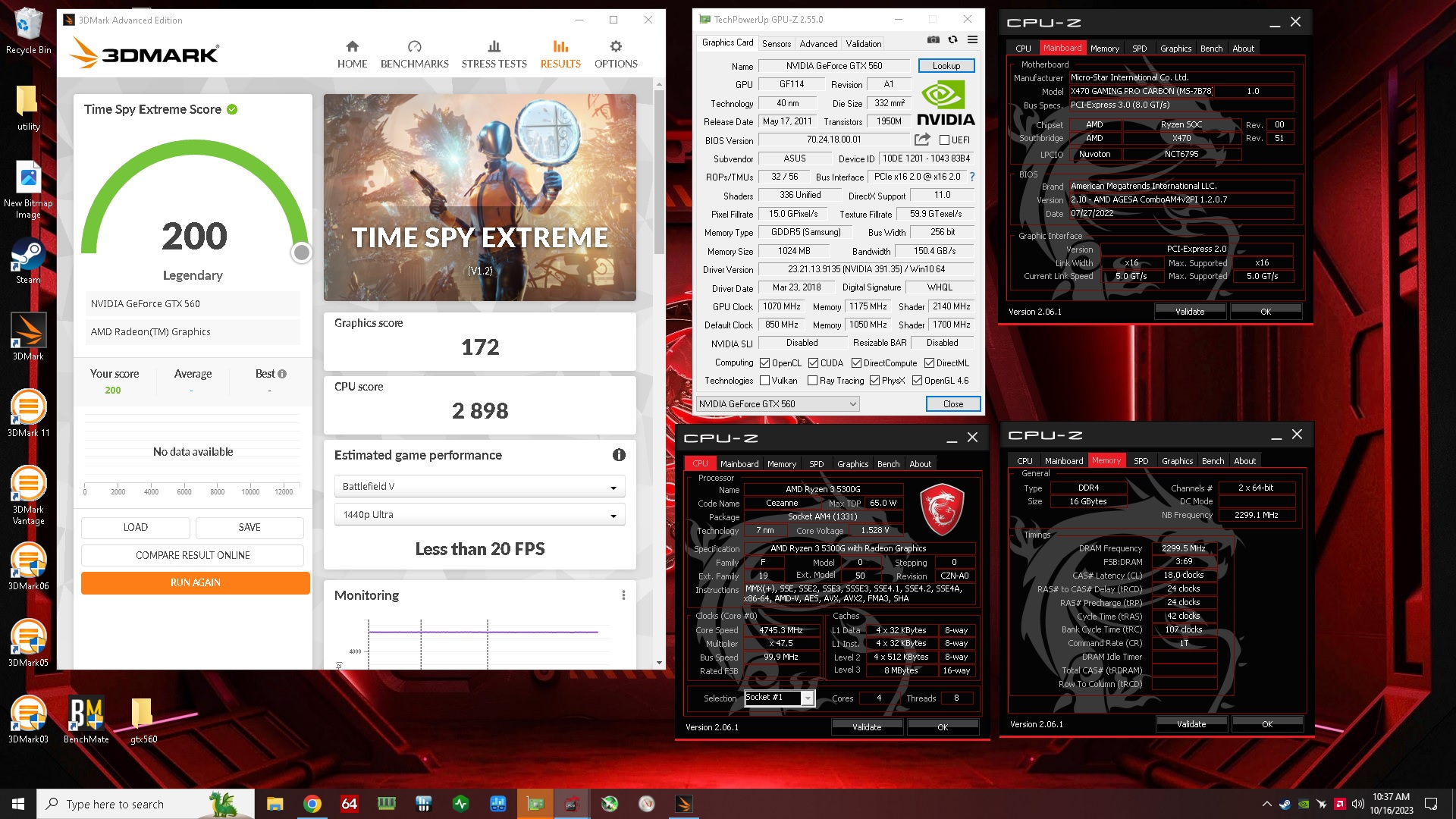The width and height of the screenshot is (1456, 819).
Task: Click the AIDA64 taskbar icon
Action: coord(349,804)
